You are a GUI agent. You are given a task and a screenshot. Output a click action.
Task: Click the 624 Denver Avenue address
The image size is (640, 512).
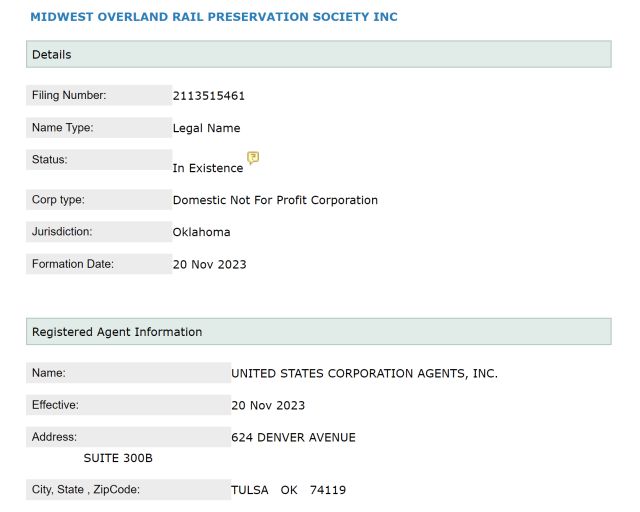click(293, 438)
